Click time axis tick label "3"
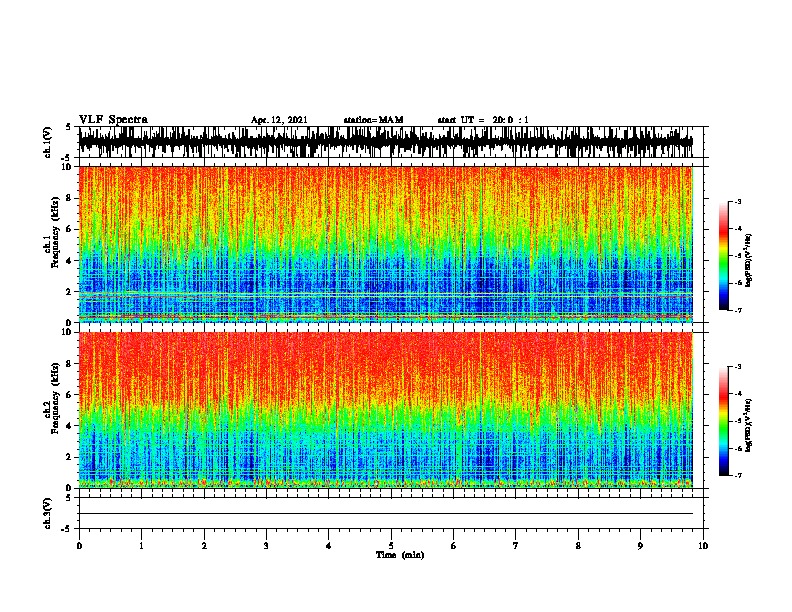Image resolution: width=792 pixels, height=612 pixels. coord(266,546)
